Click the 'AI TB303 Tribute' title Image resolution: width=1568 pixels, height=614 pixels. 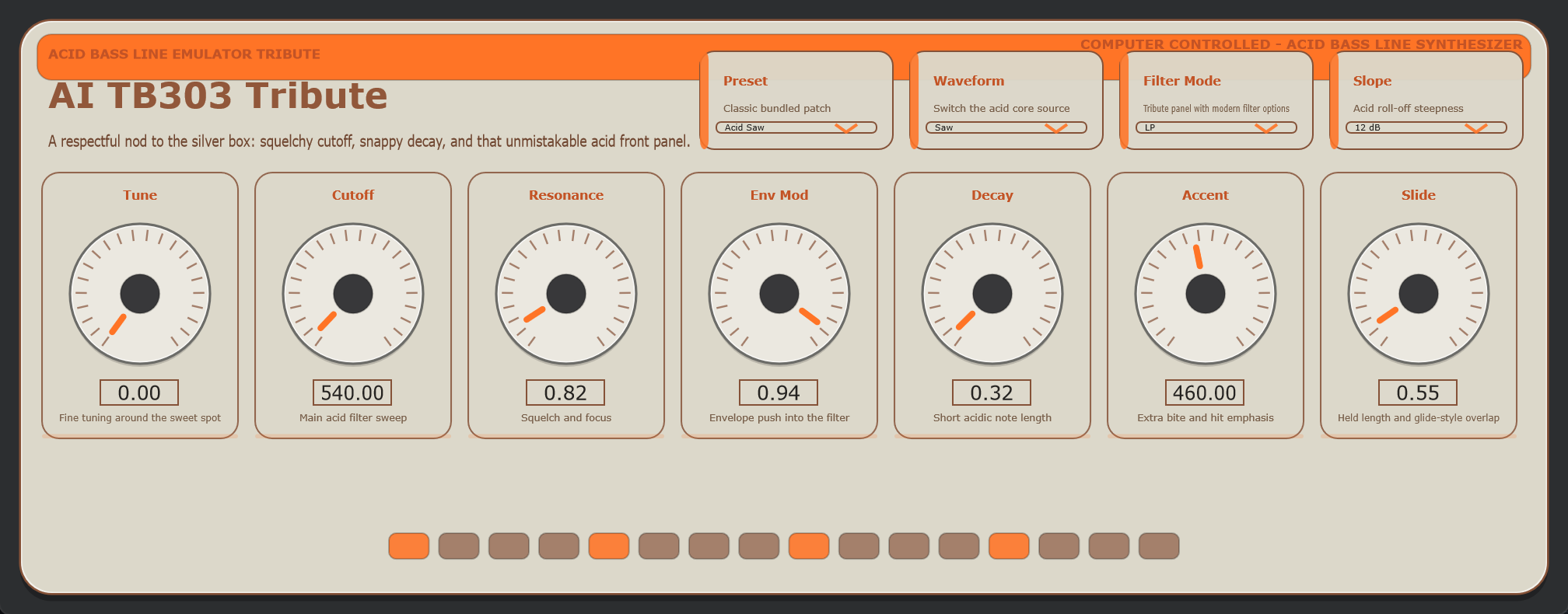pos(218,96)
